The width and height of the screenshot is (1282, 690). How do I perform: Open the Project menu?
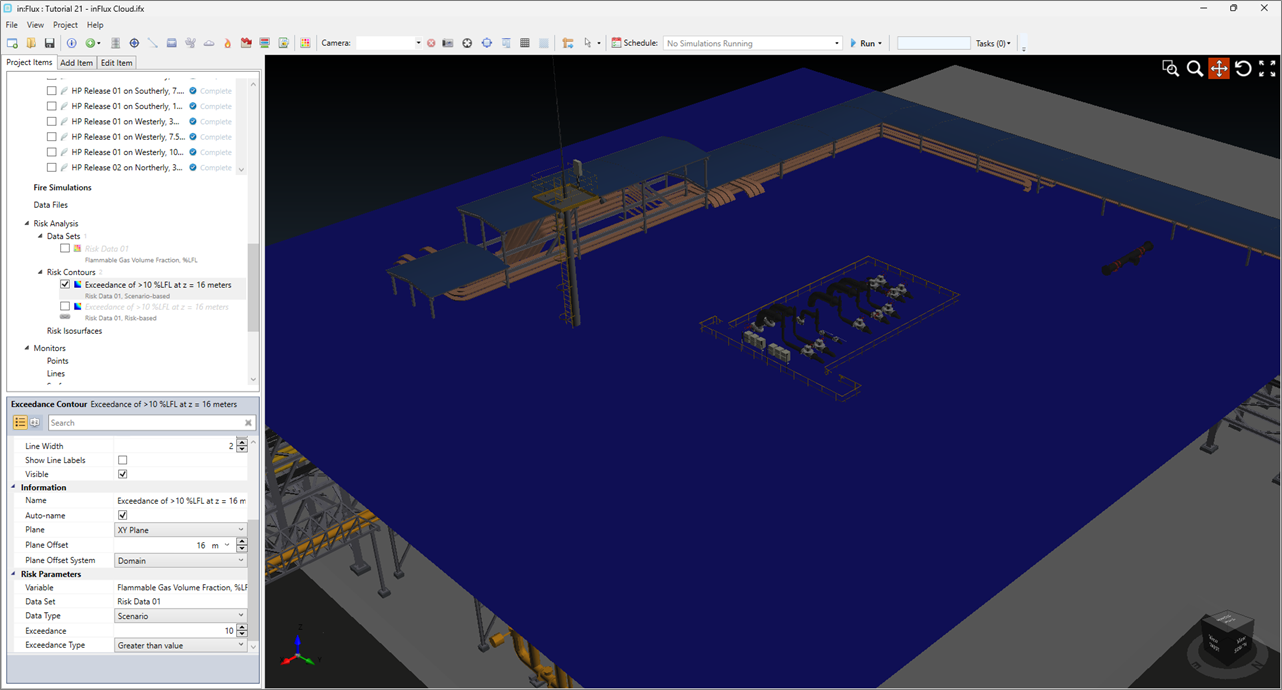click(65, 25)
